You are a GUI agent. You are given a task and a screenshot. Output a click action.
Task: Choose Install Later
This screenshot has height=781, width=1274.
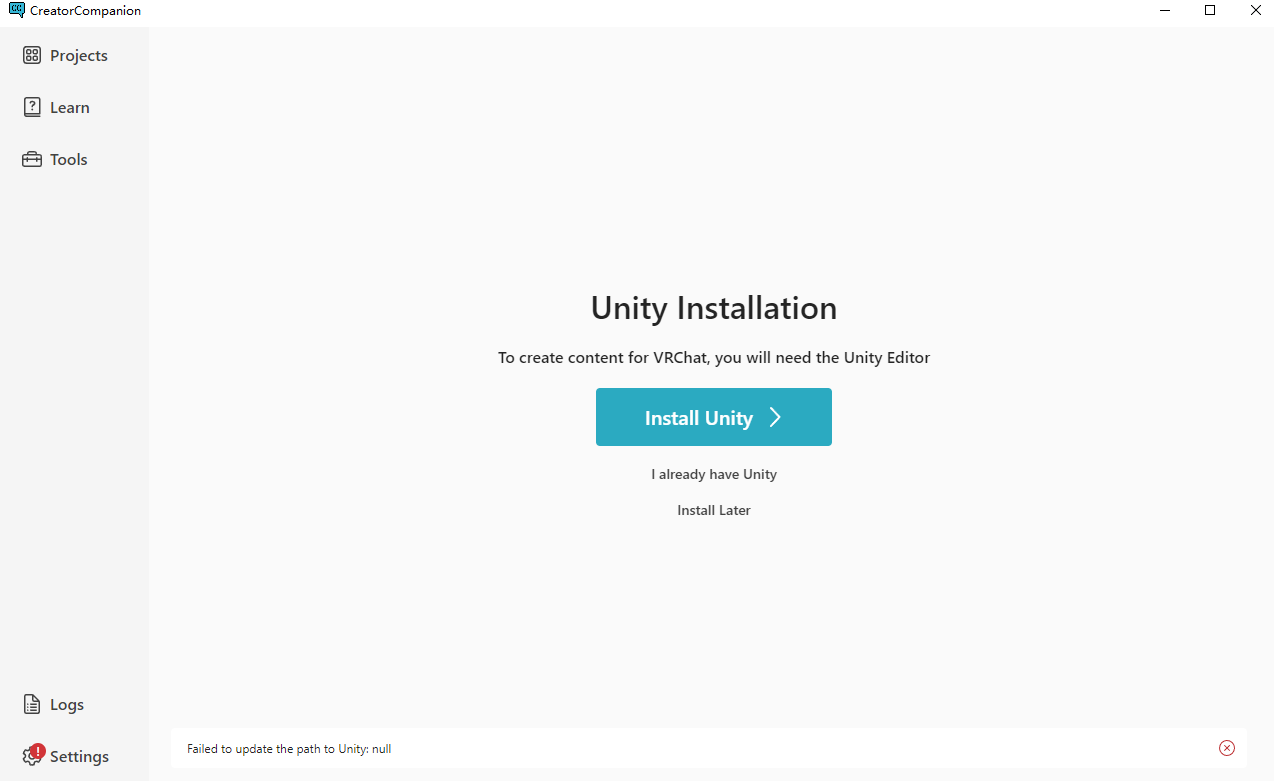click(713, 510)
